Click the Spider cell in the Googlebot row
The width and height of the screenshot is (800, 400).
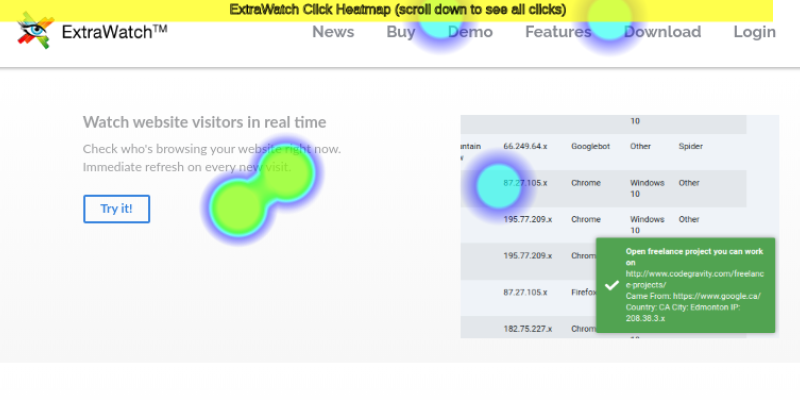690,146
